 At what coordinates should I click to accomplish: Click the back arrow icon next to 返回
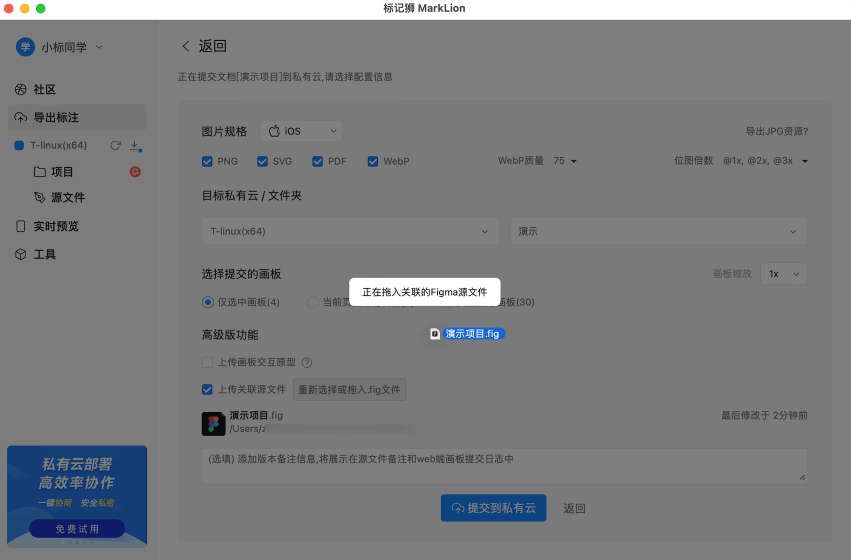tap(186, 46)
